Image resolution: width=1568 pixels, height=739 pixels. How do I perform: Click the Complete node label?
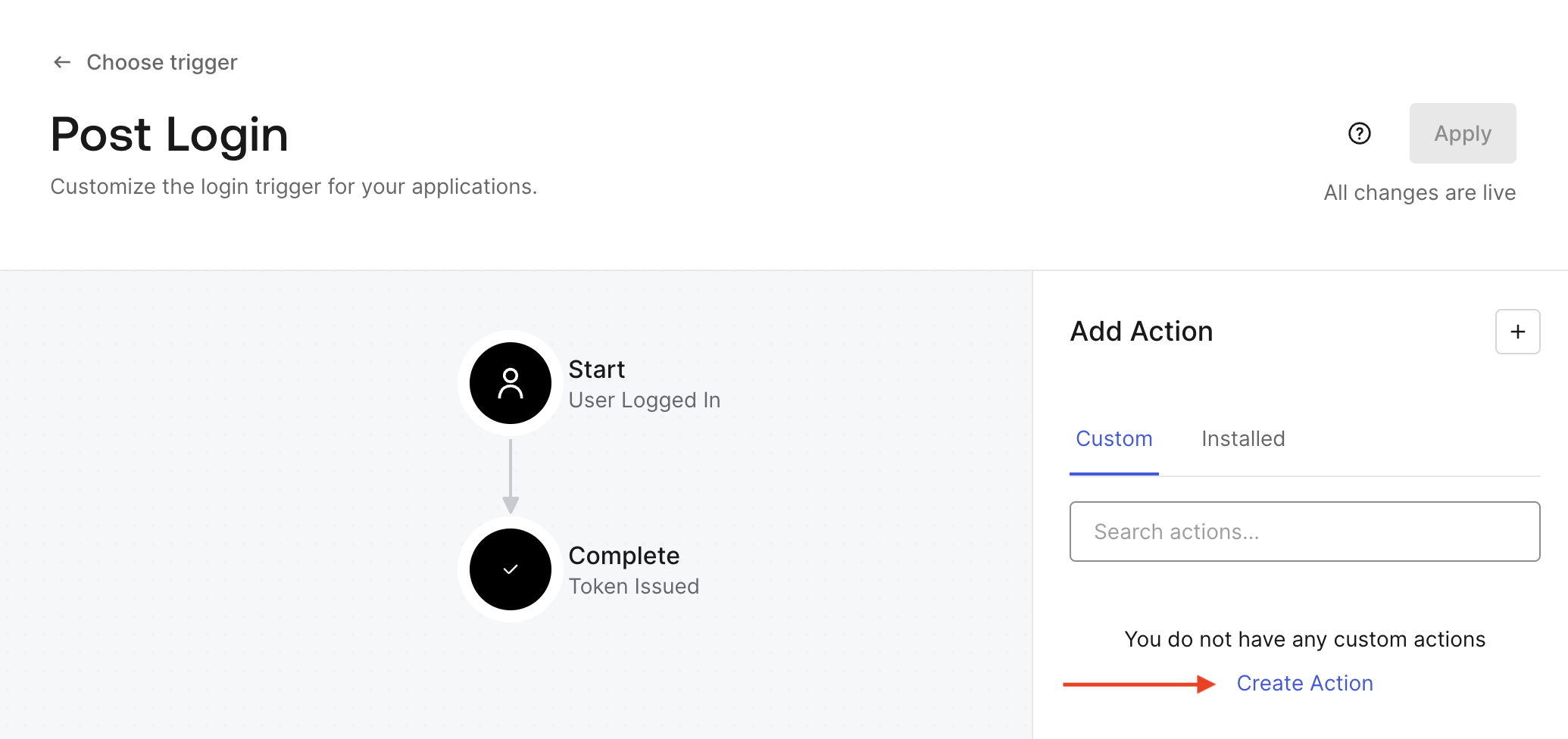(624, 556)
